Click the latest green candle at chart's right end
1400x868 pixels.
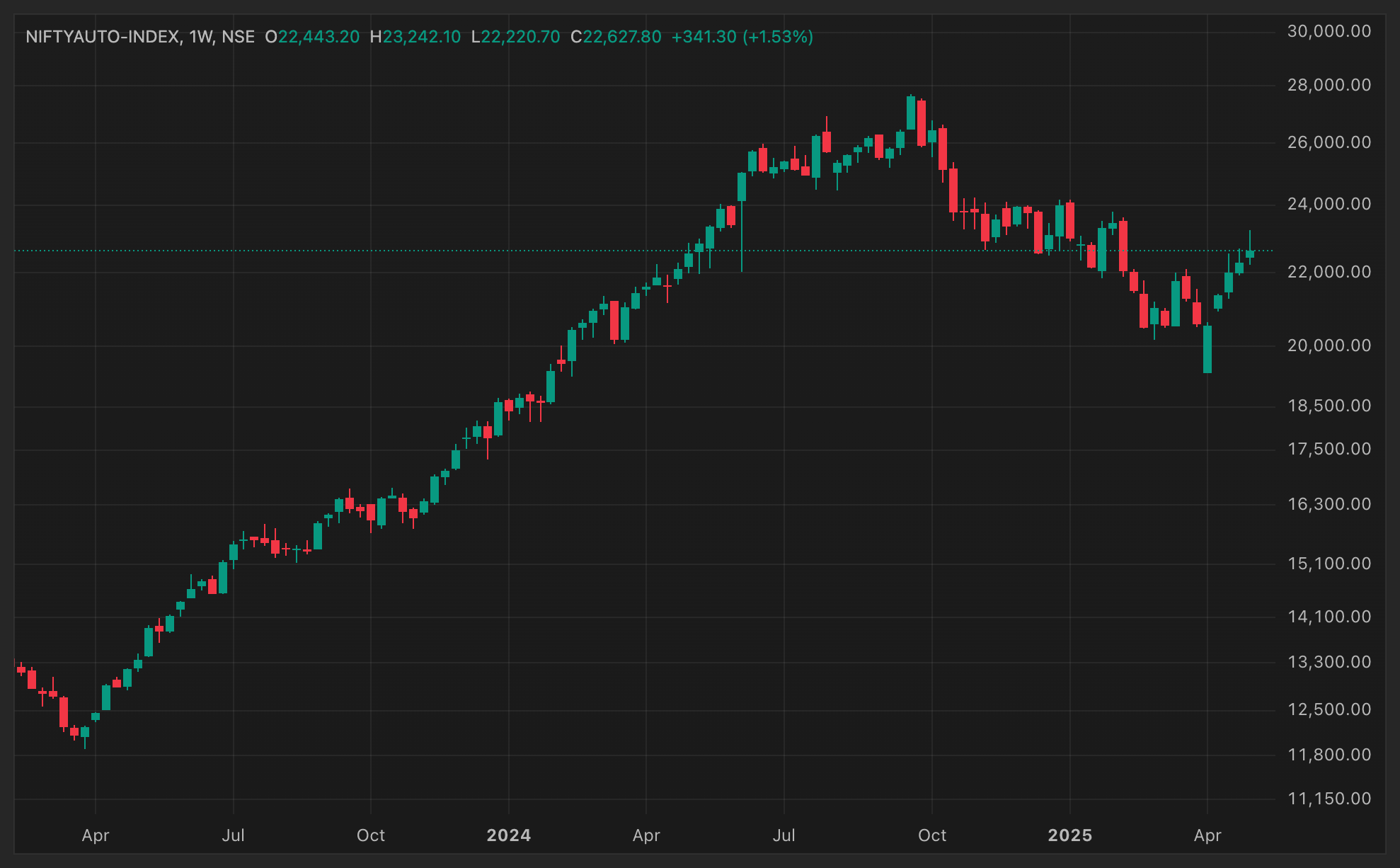1250,253
